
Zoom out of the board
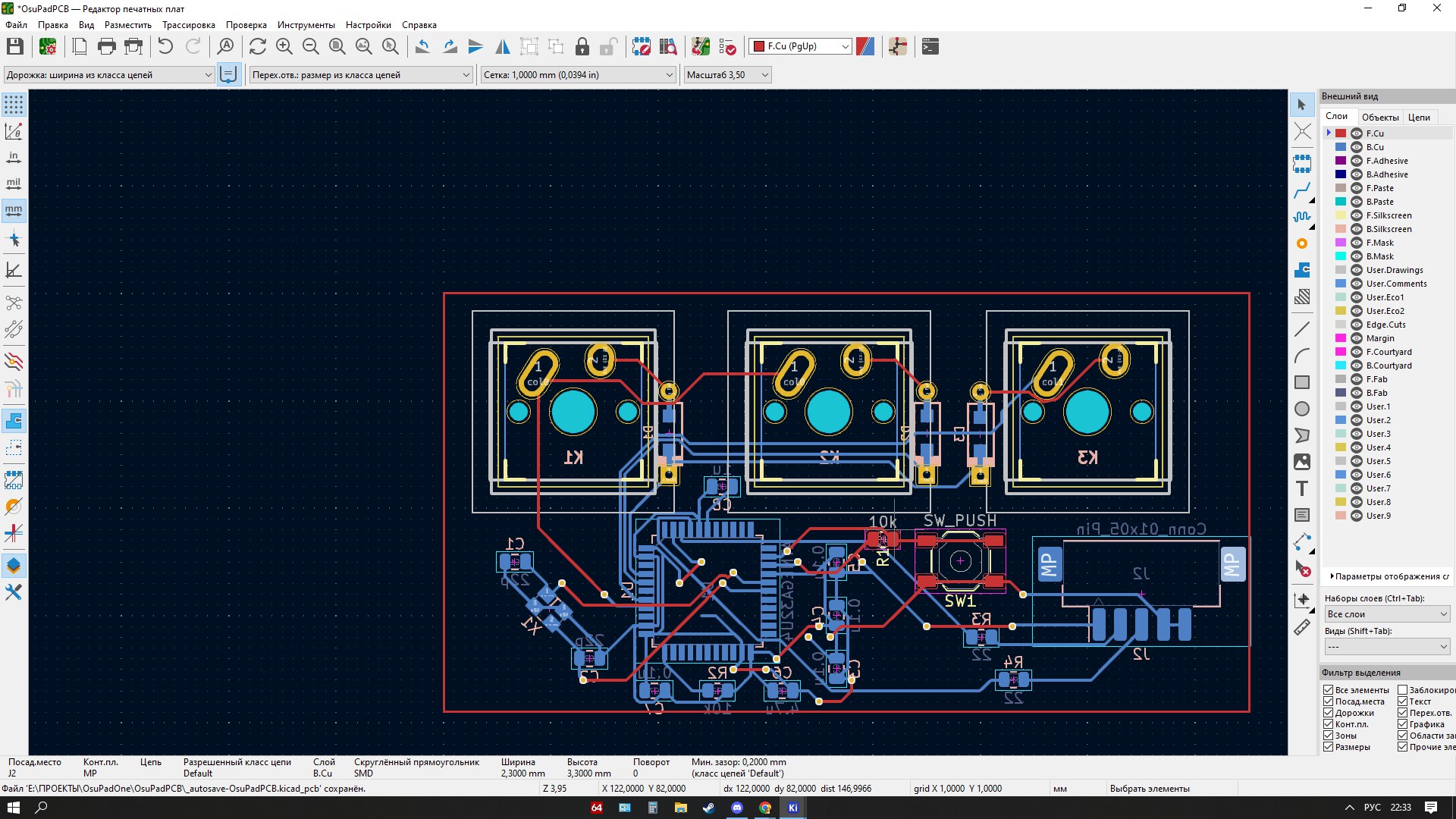(311, 46)
